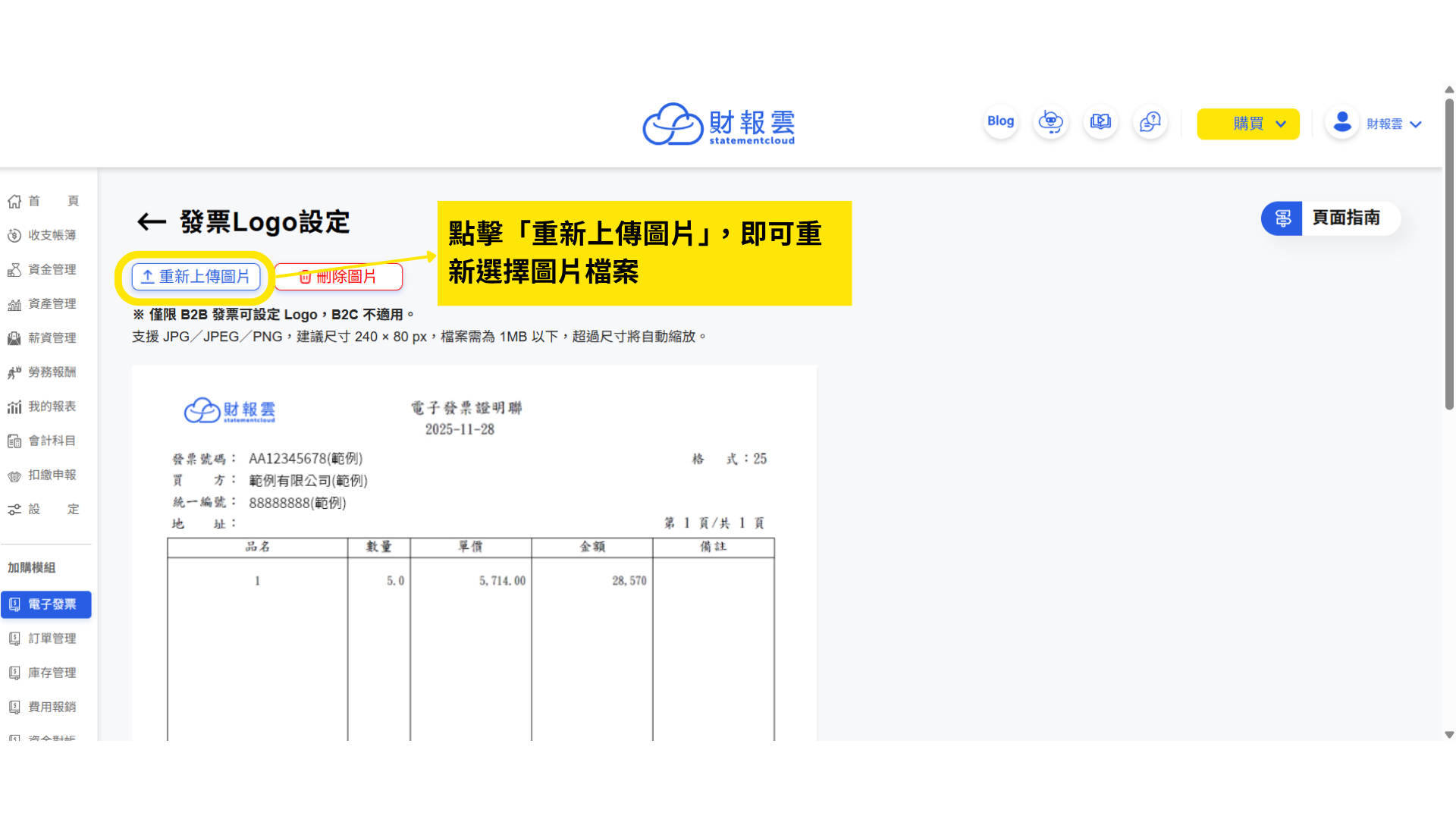Expand the 財報雲 account dropdown chevron
The height and width of the screenshot is (819, 1456).
click(x=1416, y=124)
